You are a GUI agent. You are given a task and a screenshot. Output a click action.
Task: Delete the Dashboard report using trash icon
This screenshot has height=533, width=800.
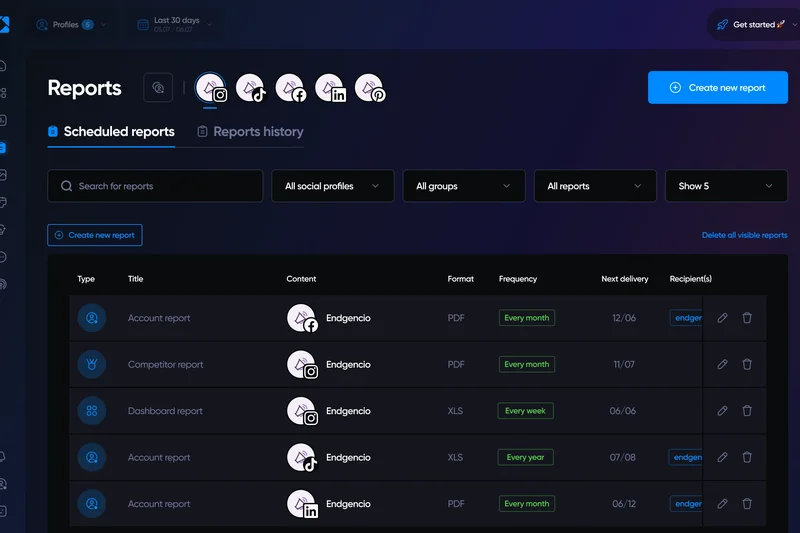[747, 411]
